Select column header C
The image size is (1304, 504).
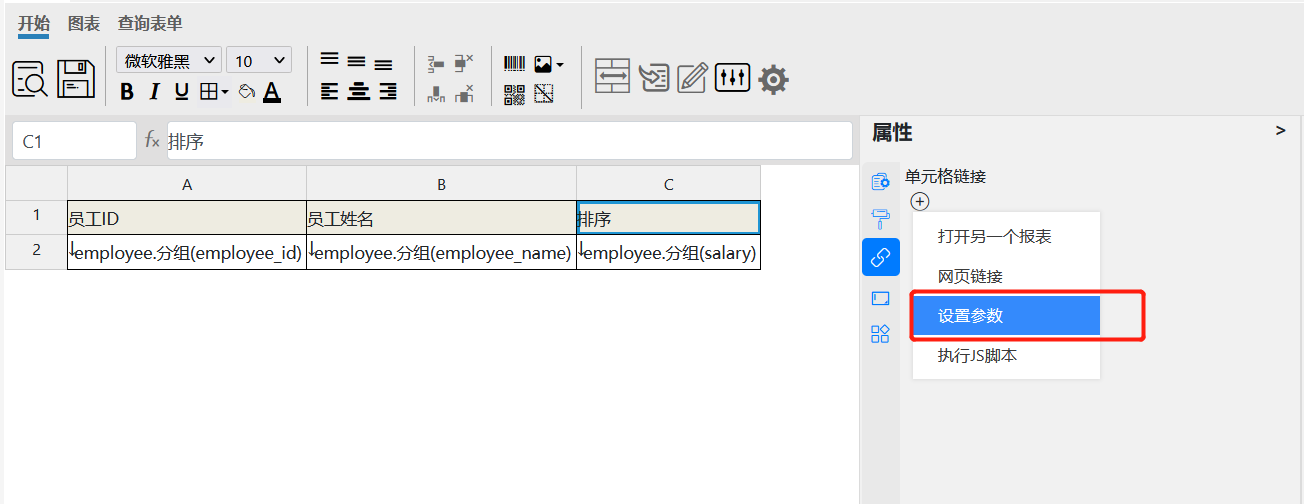668,184
